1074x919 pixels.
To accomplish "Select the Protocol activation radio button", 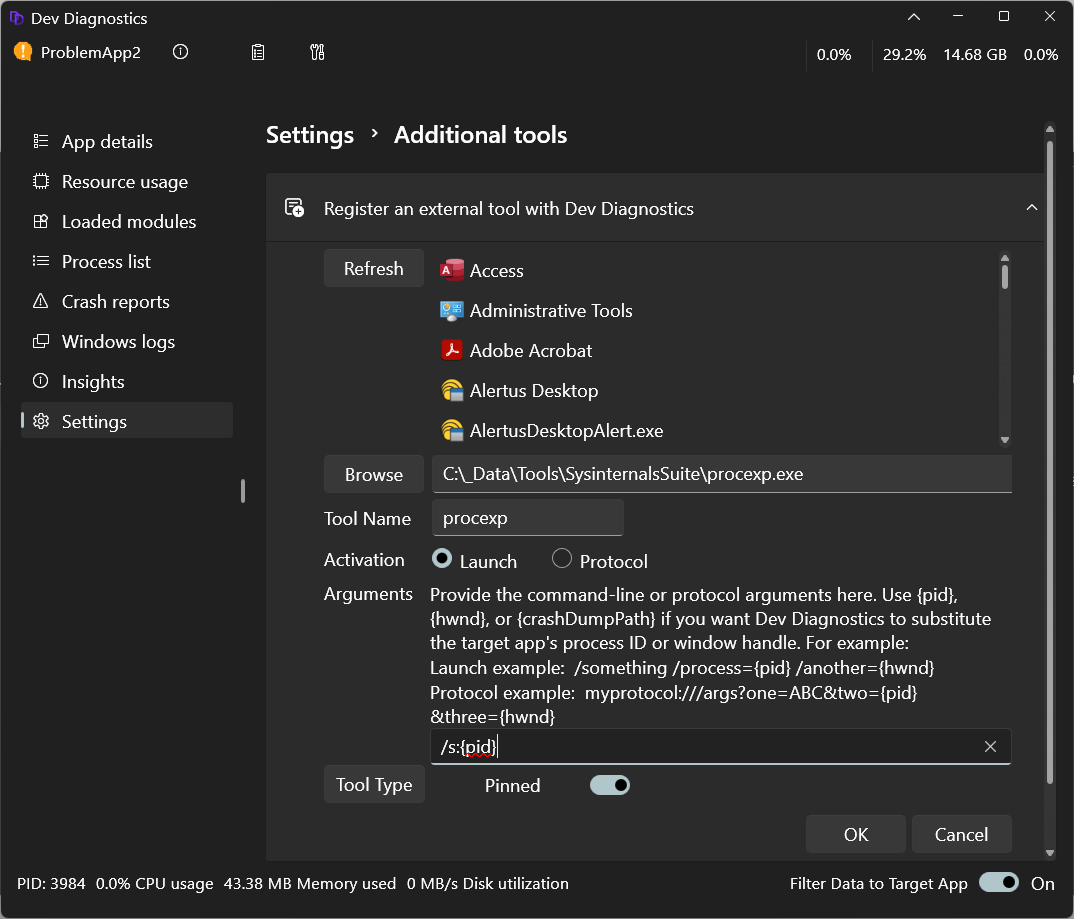I will (562, 559).
